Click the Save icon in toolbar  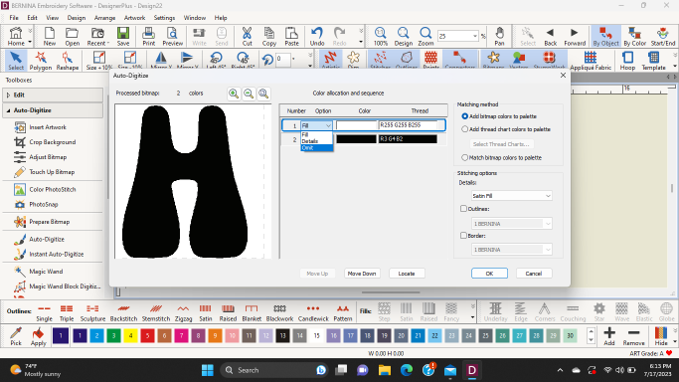pyautogui.click(x=123, y=36)
